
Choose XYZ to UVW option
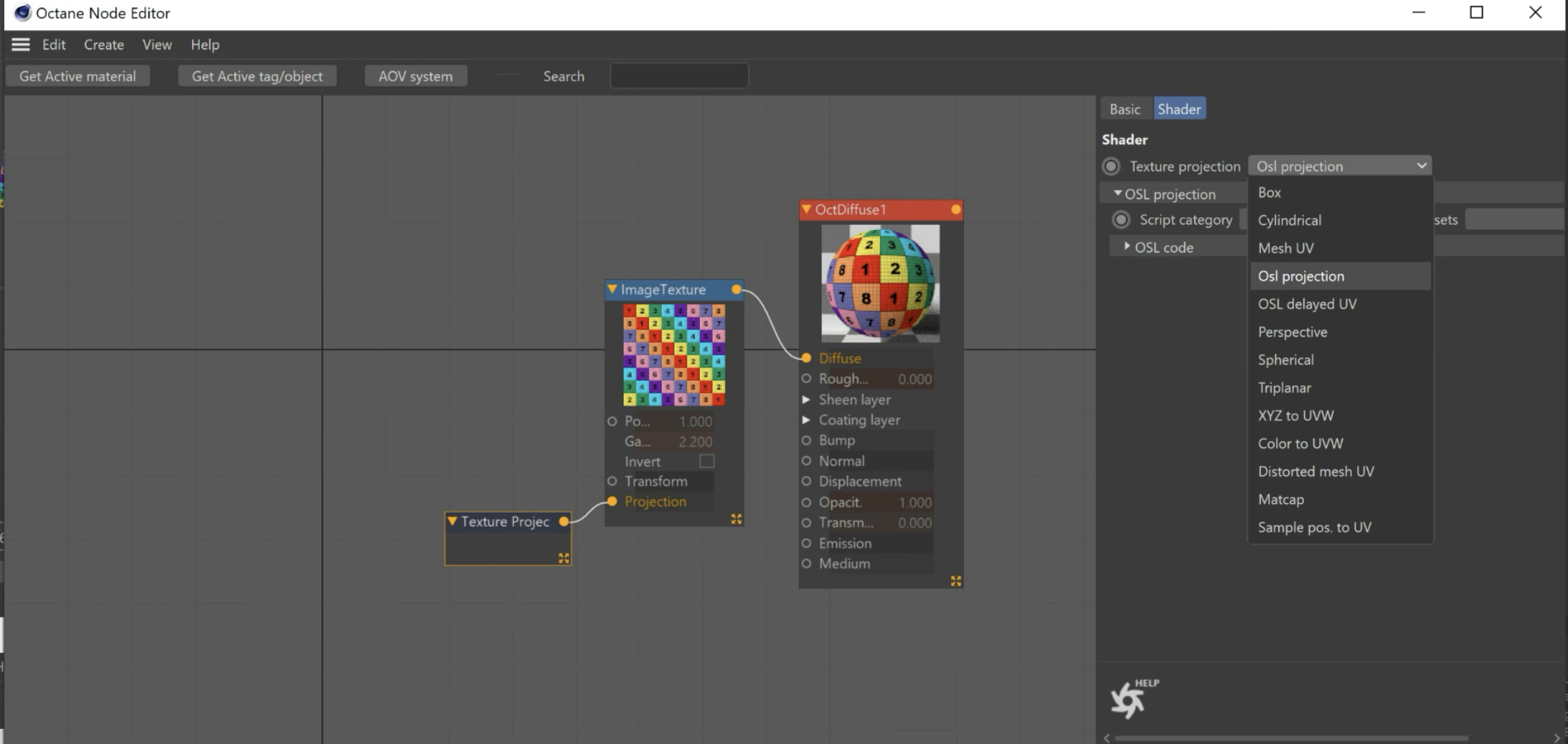pyautogui.click(x=1340, y=415)
